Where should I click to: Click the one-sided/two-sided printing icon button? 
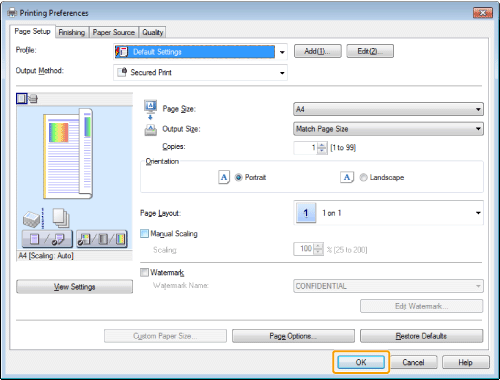[x=47, y=239]
